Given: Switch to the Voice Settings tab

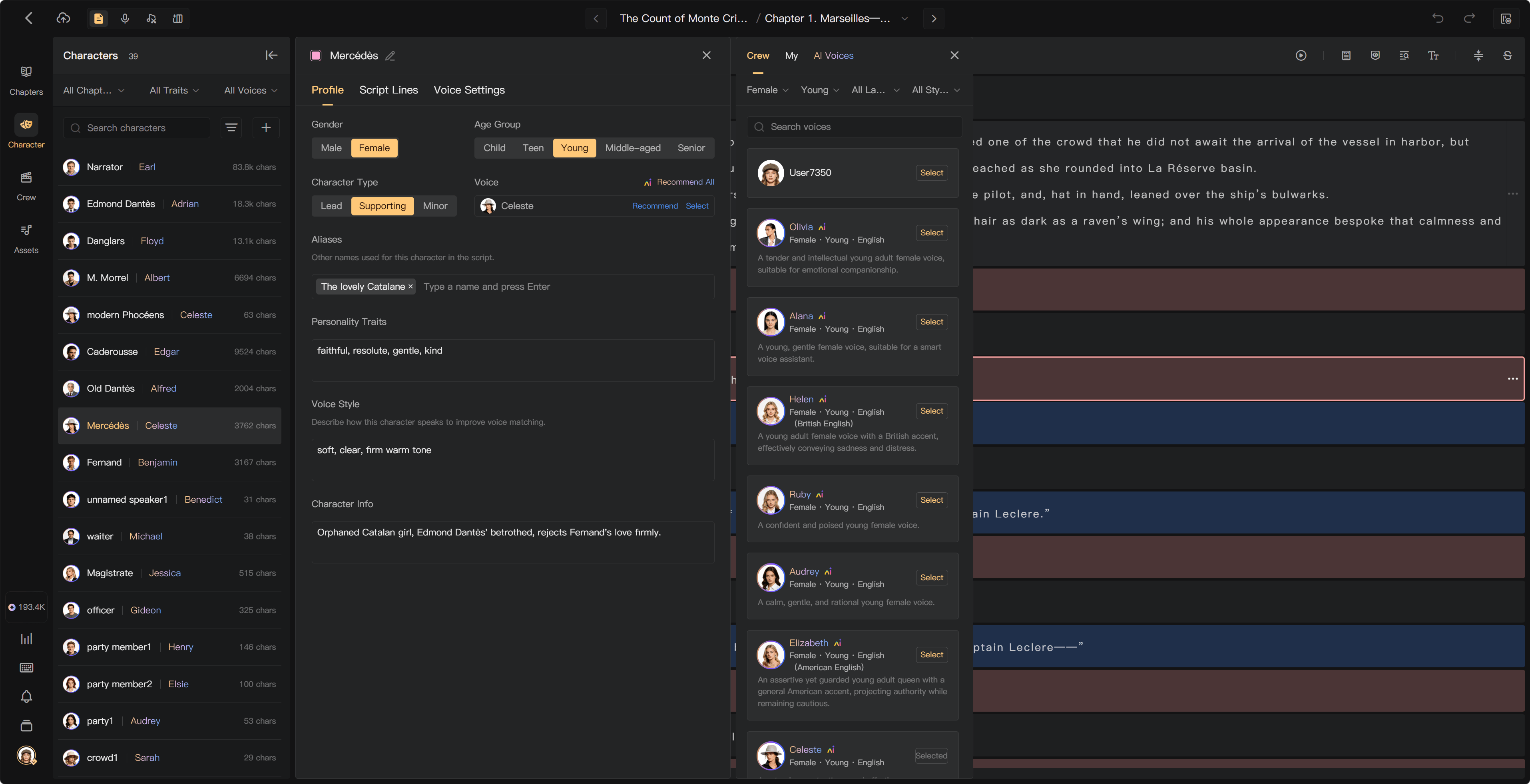Looking at the screenshot, I should pyautogui.click(x=468, y=90).
